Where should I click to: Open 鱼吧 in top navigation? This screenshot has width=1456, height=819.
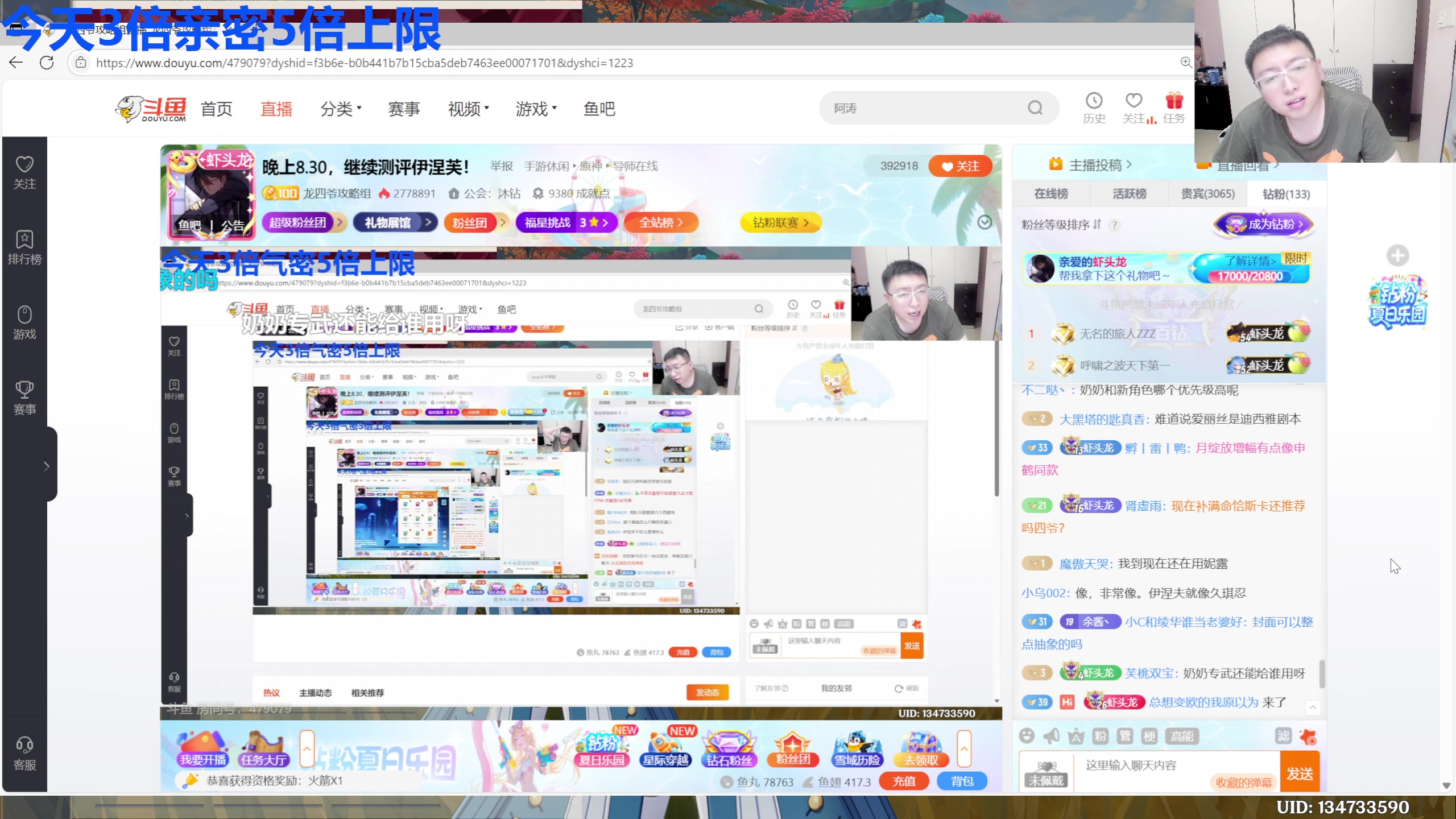click(x=599, y=109)
